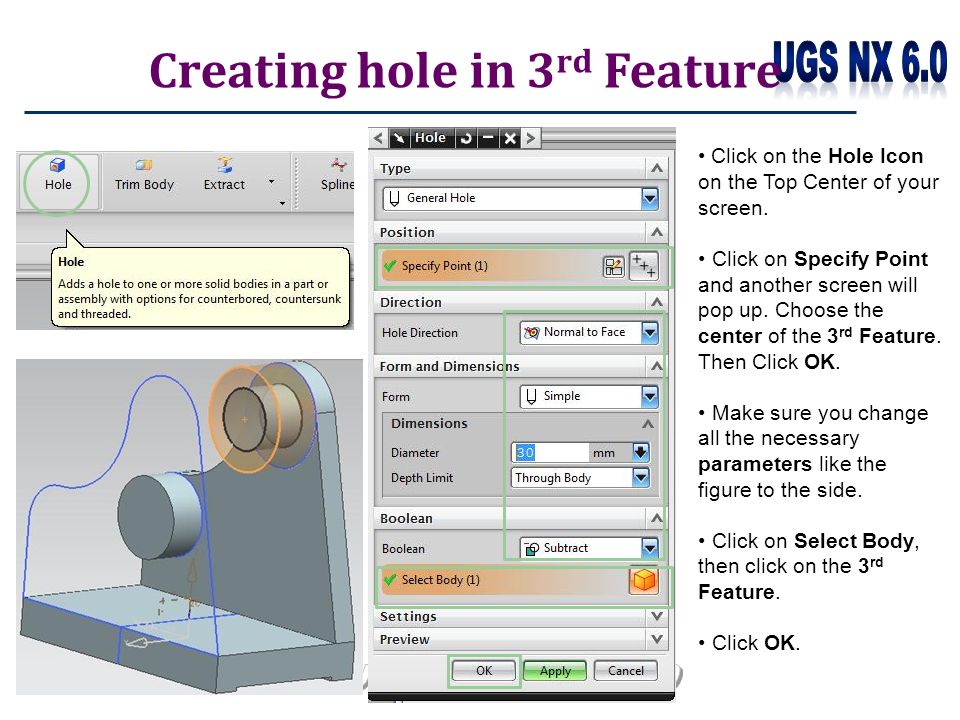Click the Reset icon on the Hole dialog title bar
The image size is (960, 720).
(467, 138)
